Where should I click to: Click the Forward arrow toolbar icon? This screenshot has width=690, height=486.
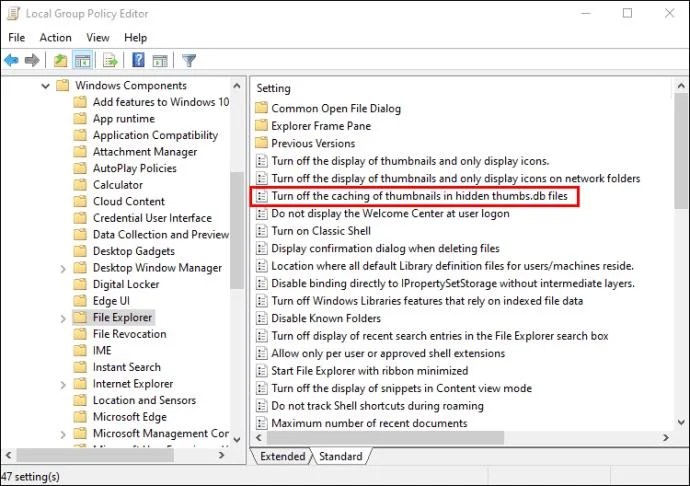[32, 60]
